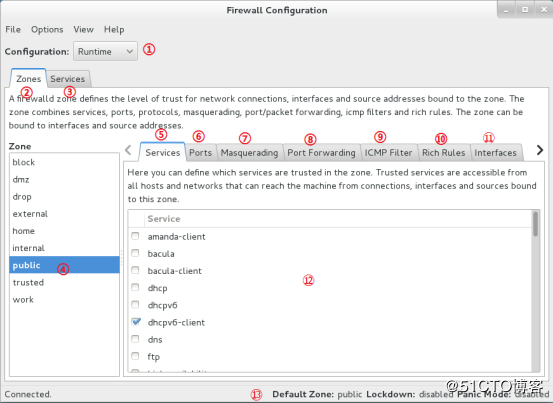Viewport: 553px width, 403px height.
Task: Select the dmz zone
Action: [x=64, y=179]
